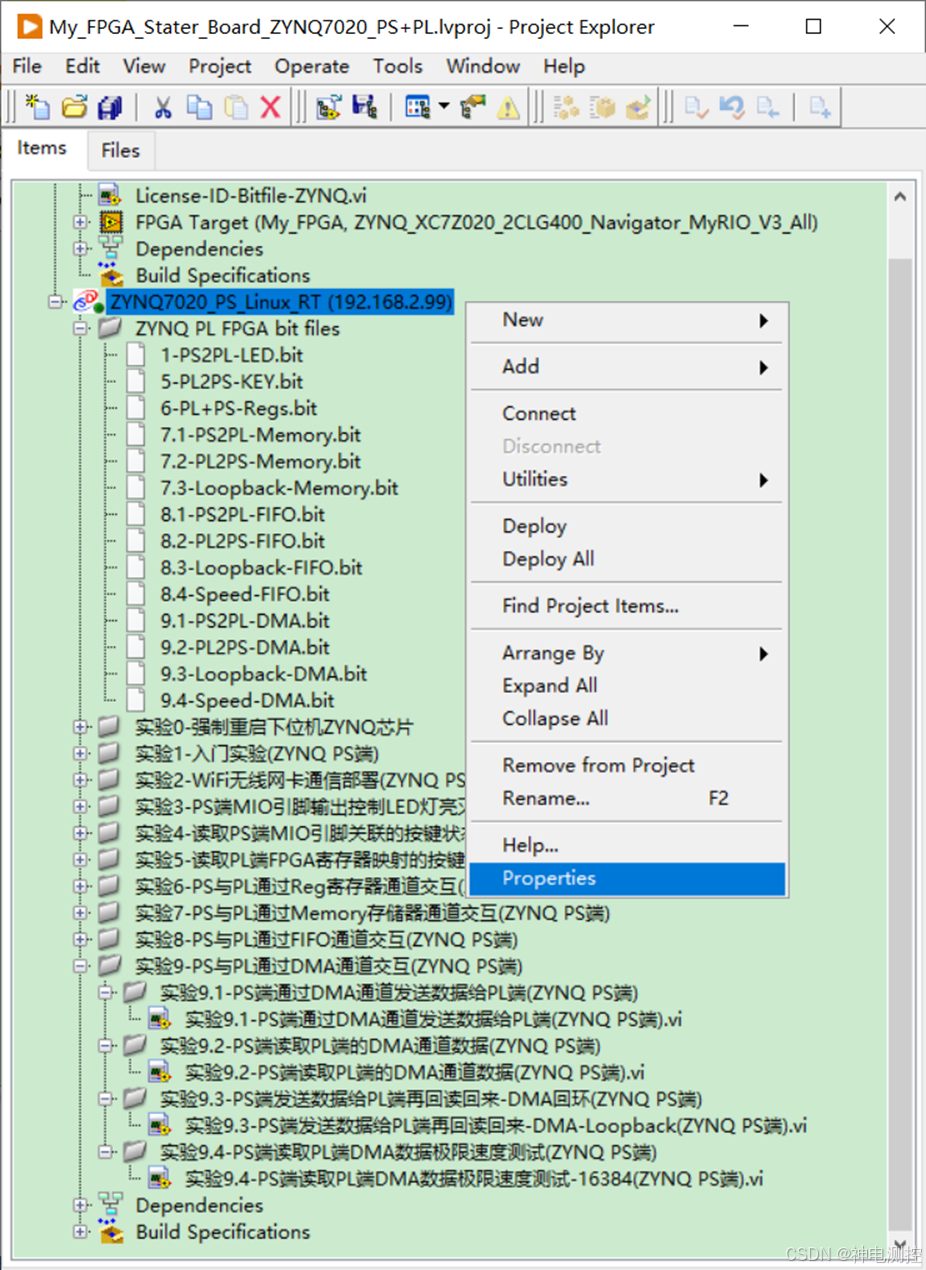Open the Tools menu
The image size is (926, 1270).
(x=398, y=66)
